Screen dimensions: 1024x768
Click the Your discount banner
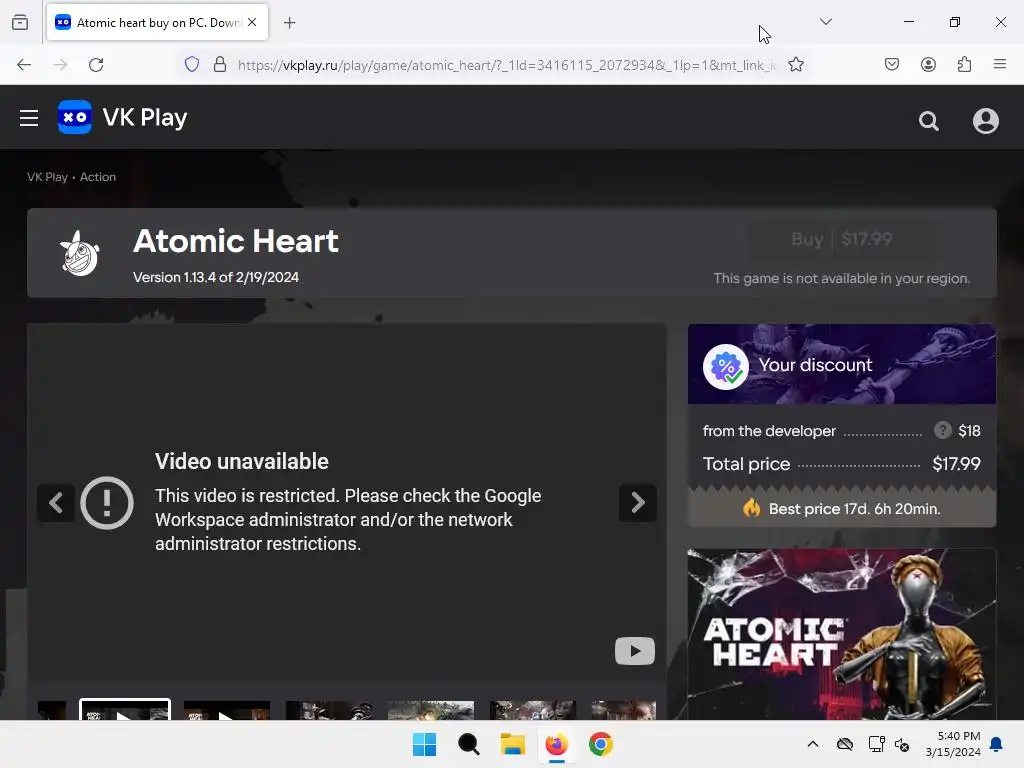842,364
